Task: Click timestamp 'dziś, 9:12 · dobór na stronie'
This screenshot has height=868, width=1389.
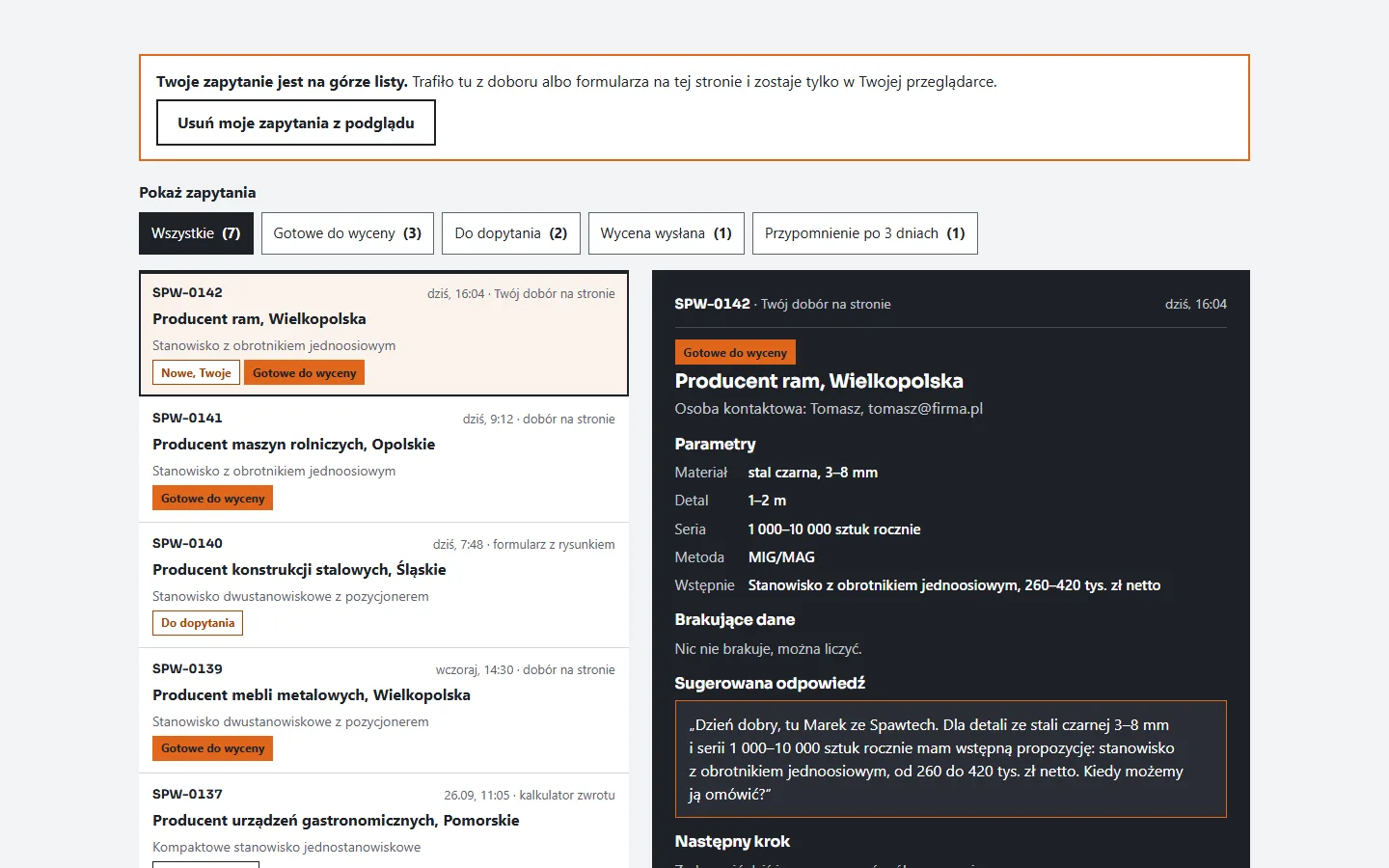Action: [538, 419]
